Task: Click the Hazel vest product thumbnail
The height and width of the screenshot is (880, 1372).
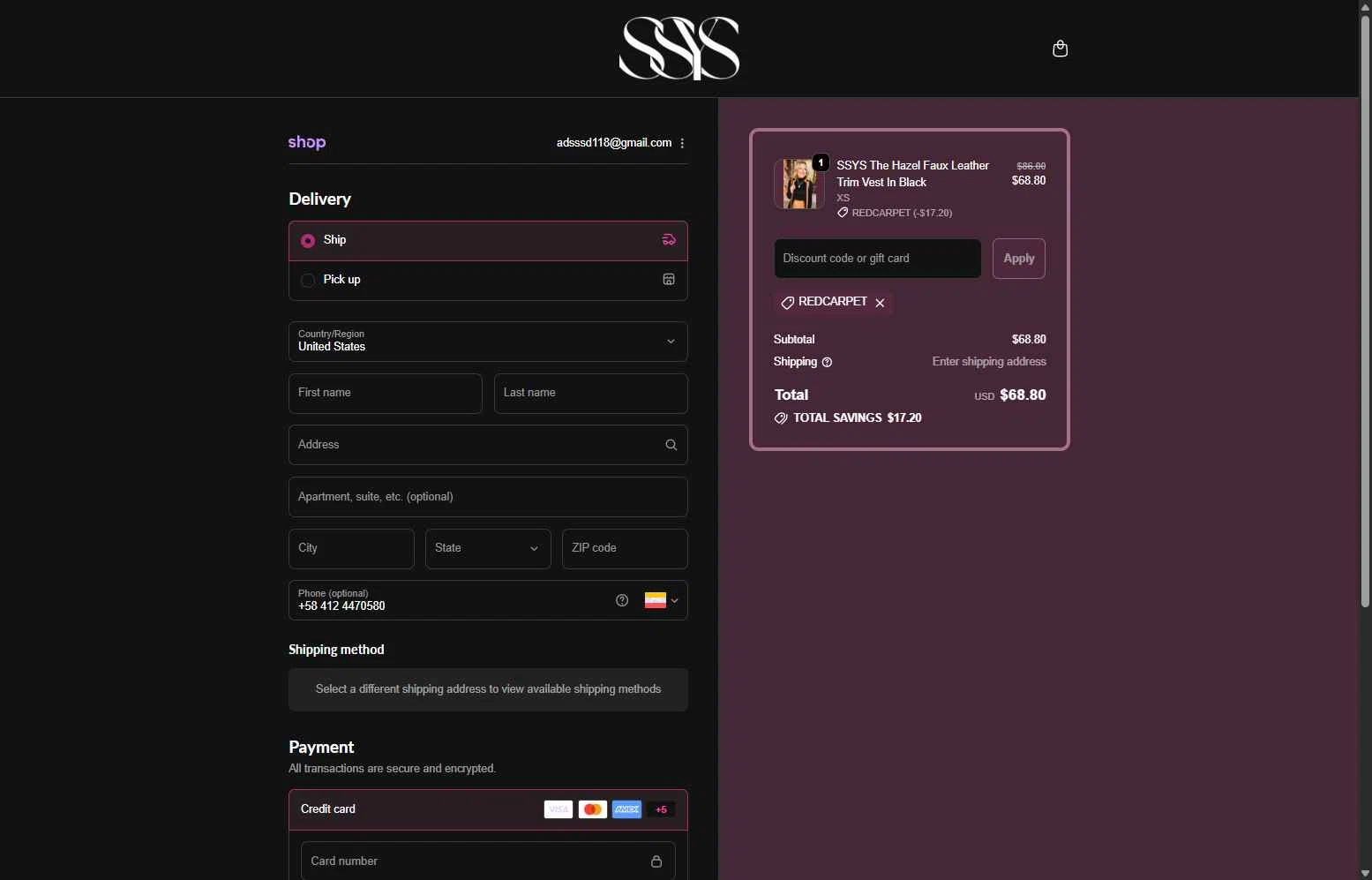Action: click(x=799, y=184)
